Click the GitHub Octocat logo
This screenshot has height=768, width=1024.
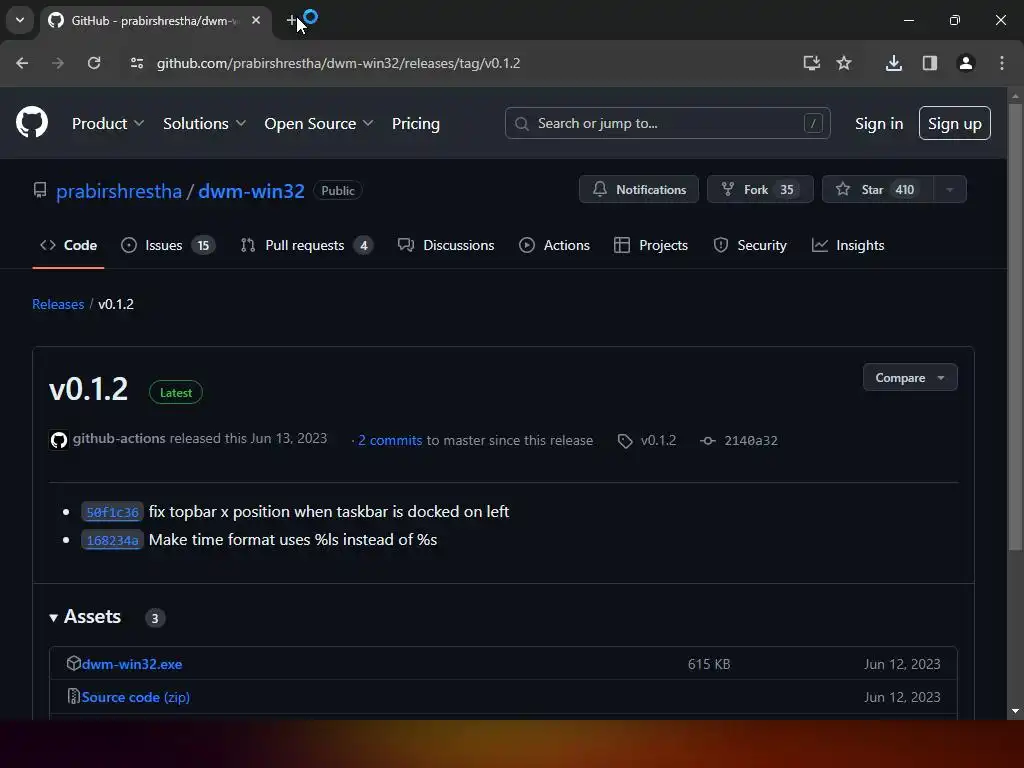[31, 122]
